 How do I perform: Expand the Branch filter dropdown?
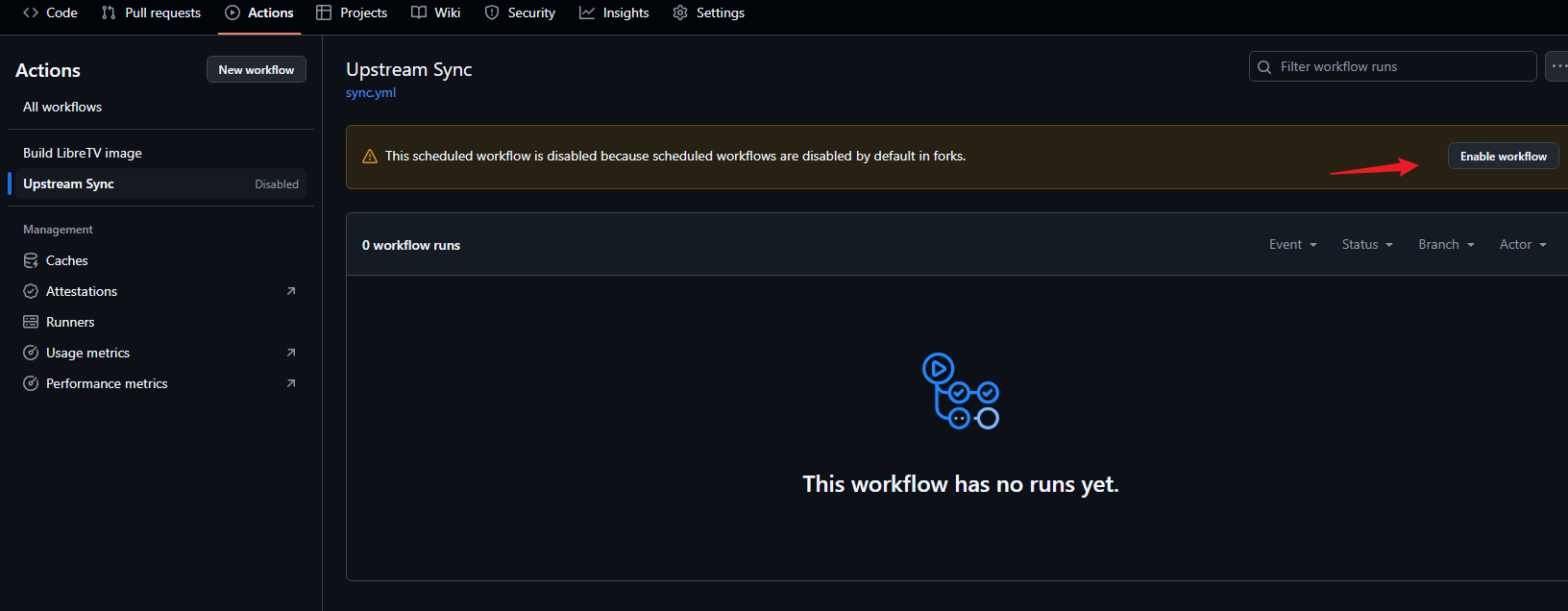(x=1446, y=245)
